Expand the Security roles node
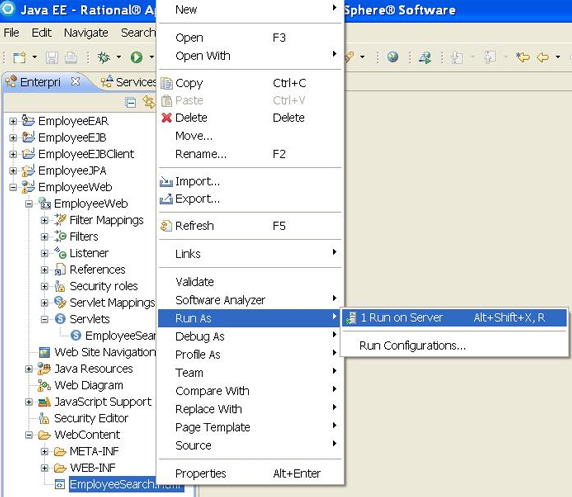Viewport: 572px width, 497px height. coord(45,286)
